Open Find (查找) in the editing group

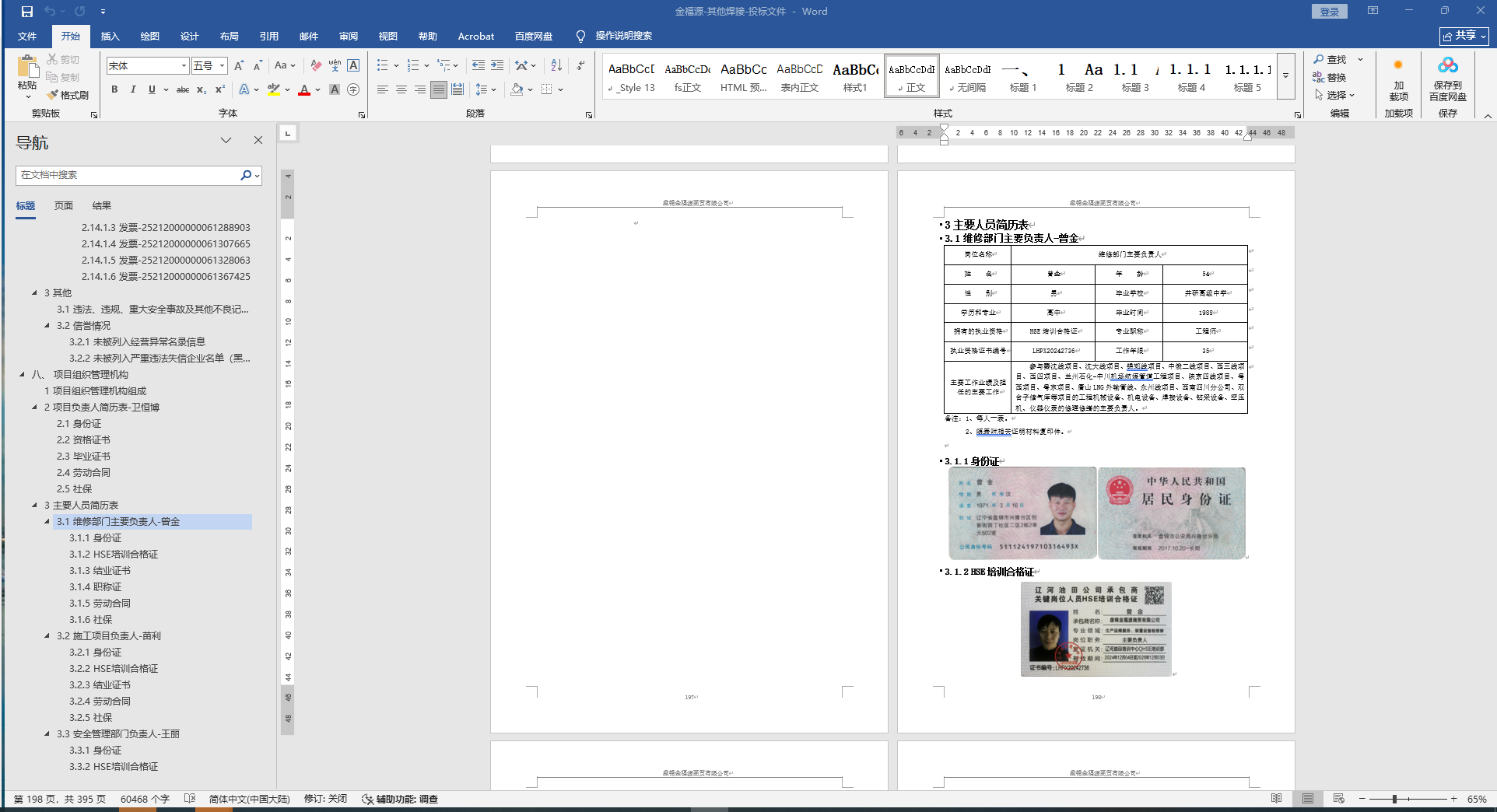[1330, 60]
